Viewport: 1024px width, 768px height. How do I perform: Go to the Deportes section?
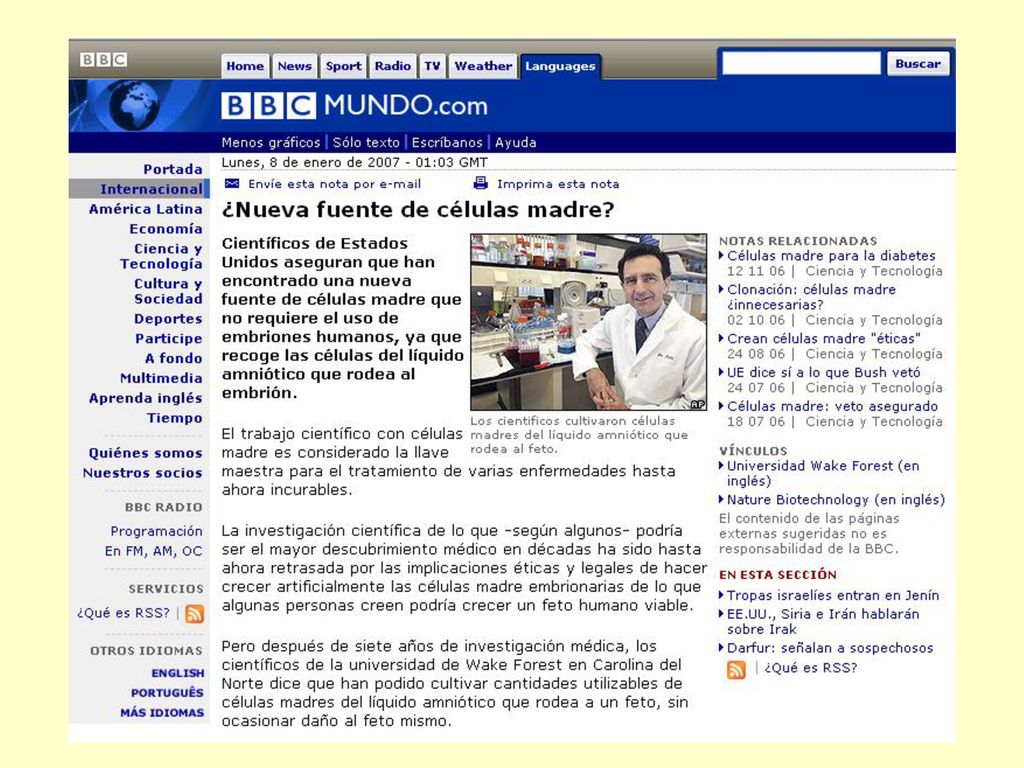(x=168, y=319)
